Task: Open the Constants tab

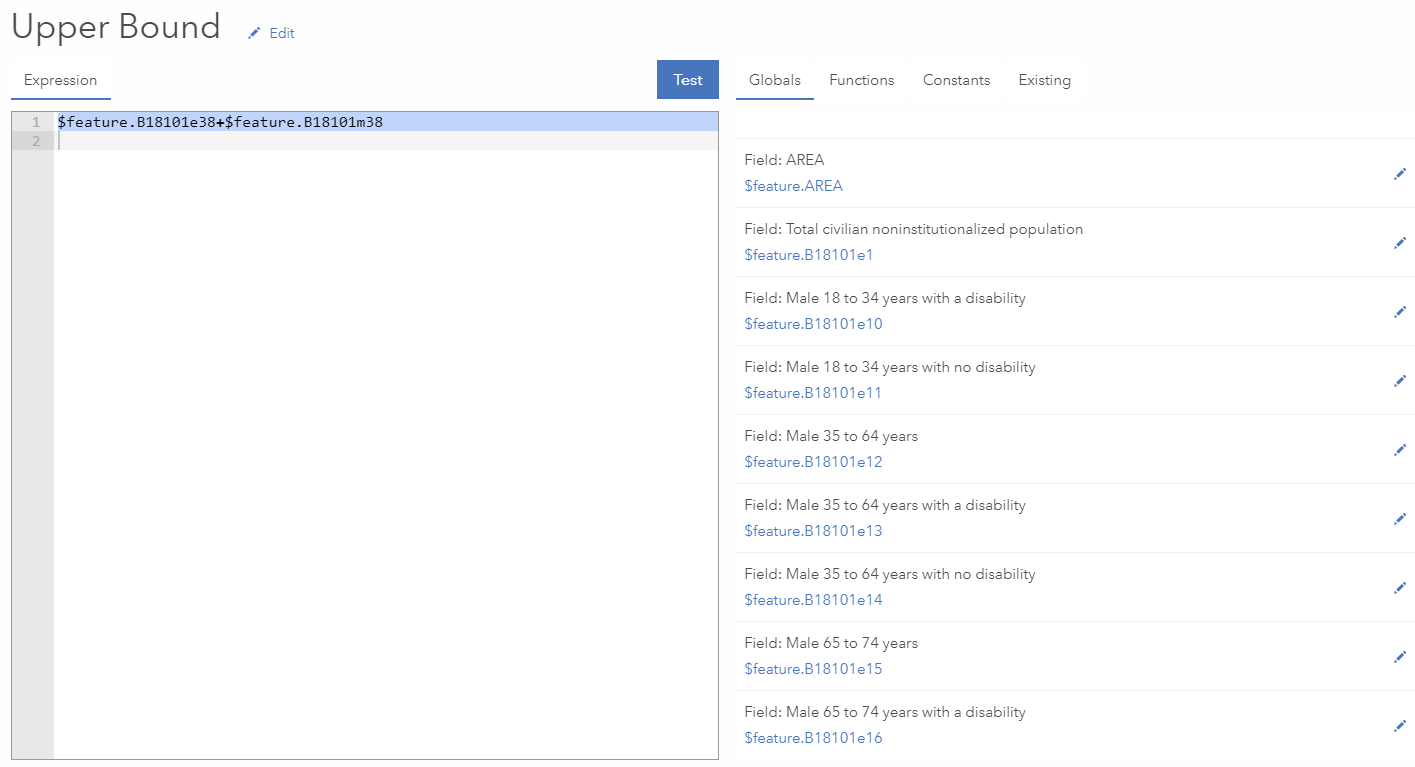Action: 957,80
